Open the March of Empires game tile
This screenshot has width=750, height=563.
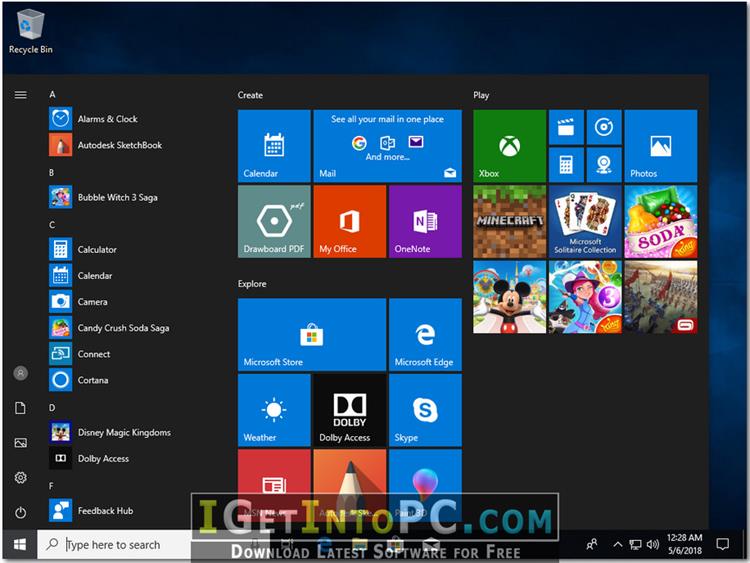(x=661, y=297)
